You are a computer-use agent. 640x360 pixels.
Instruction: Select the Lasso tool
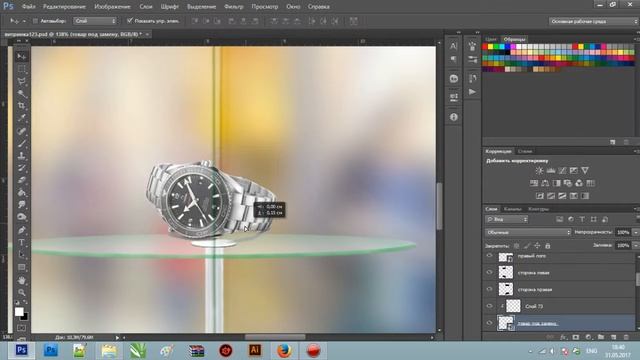(22, 81)
